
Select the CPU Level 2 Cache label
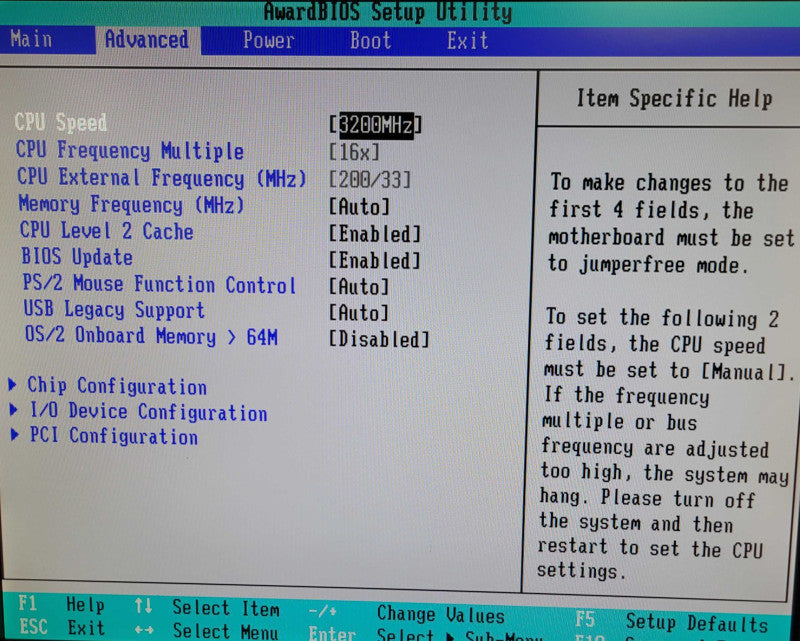[107, 231]
